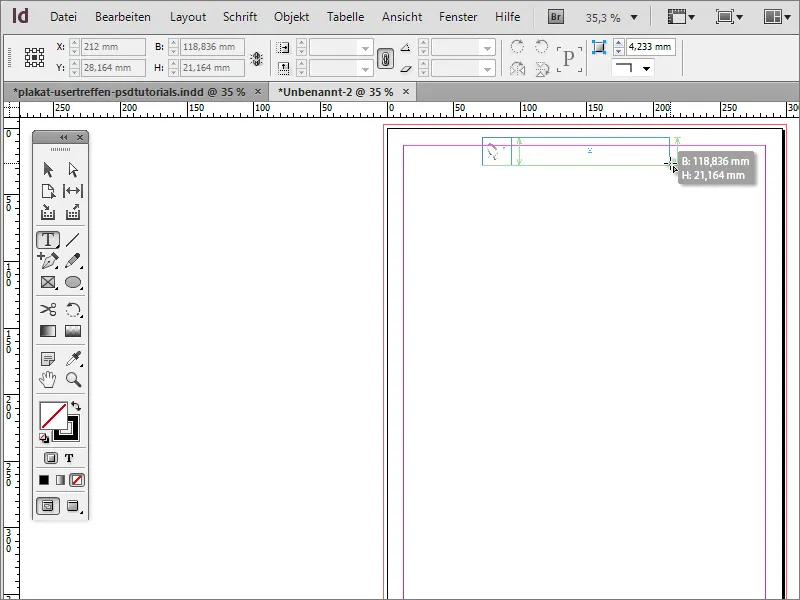Select the Ellipse tool
800x600 pixels.
pos(73,282)
